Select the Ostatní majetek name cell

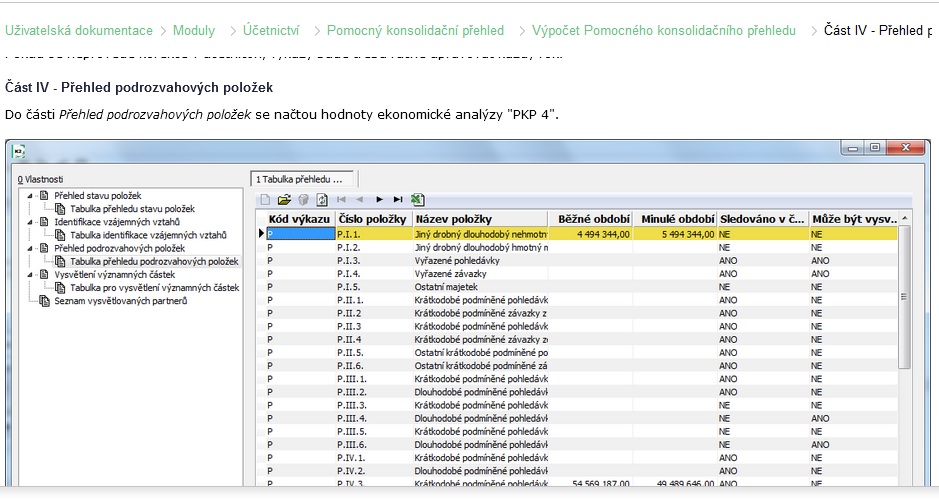[480, 287]
